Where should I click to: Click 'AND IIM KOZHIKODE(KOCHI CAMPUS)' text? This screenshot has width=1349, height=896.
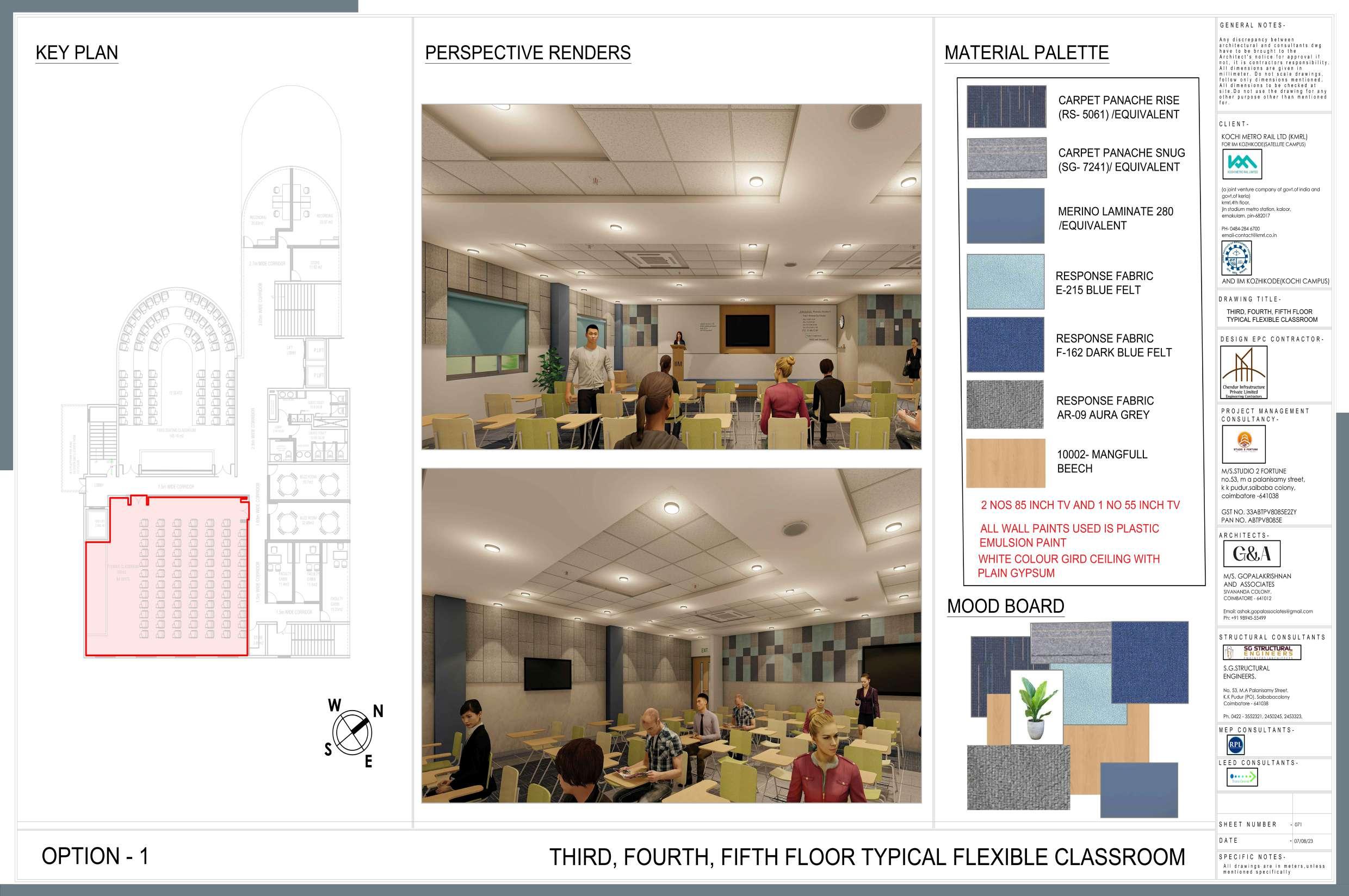tap(1275, 281)
